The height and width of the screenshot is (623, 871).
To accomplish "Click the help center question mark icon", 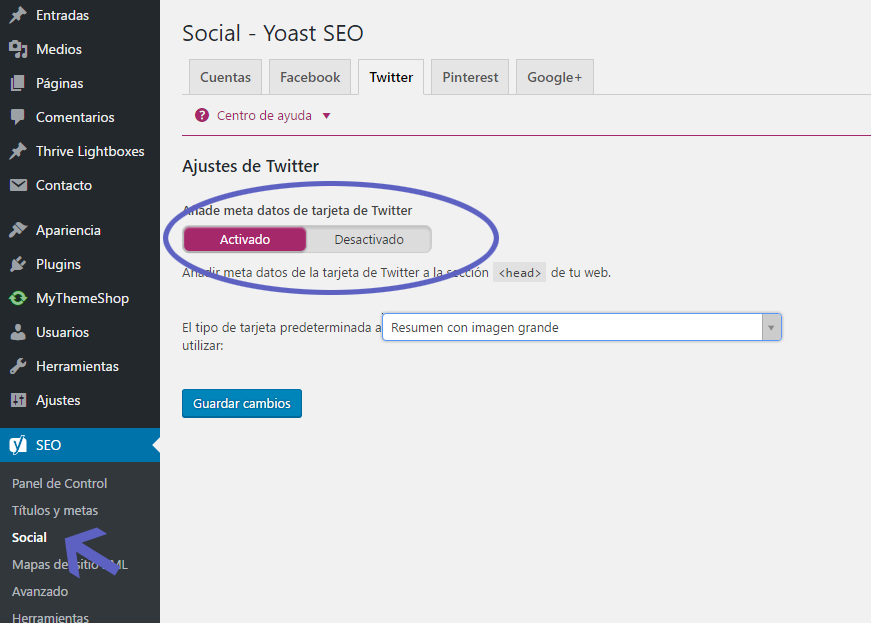I will tap(202, 115).
